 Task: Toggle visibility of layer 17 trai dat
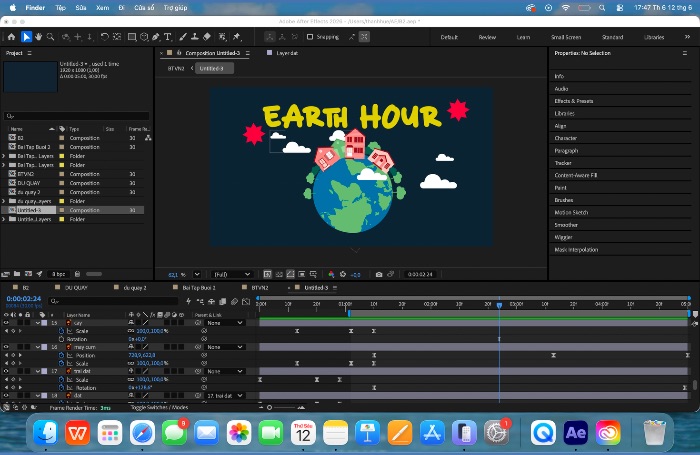pyautogui.click(x=6, y=371)
